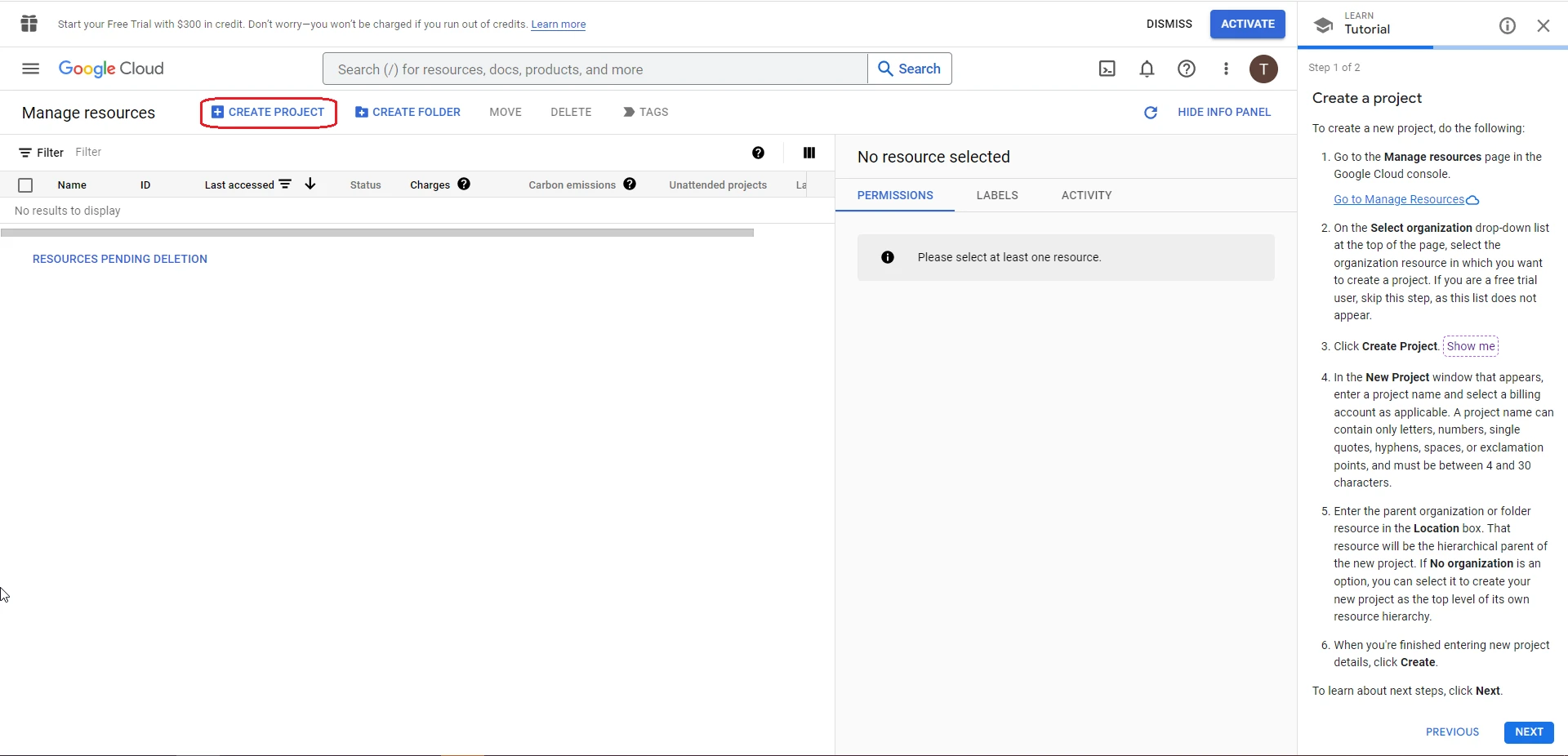Close the Tutorial panel
This screenshot has width=1568, height=756.
tap(1543, 26)
